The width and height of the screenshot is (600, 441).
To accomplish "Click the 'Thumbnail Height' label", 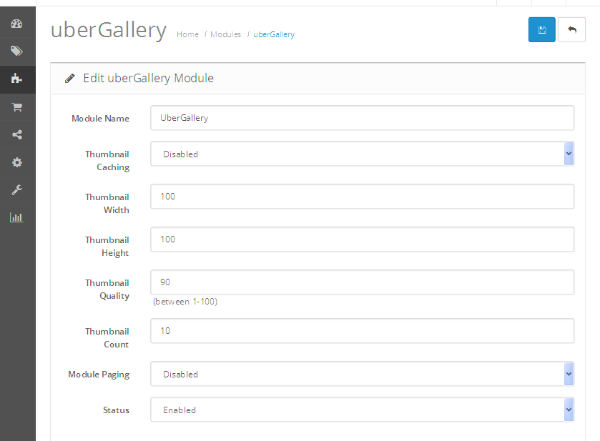I will [107, 247].
